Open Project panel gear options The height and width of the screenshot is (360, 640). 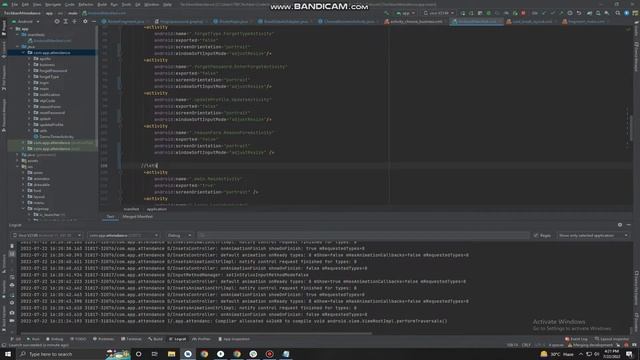[85, 21]
